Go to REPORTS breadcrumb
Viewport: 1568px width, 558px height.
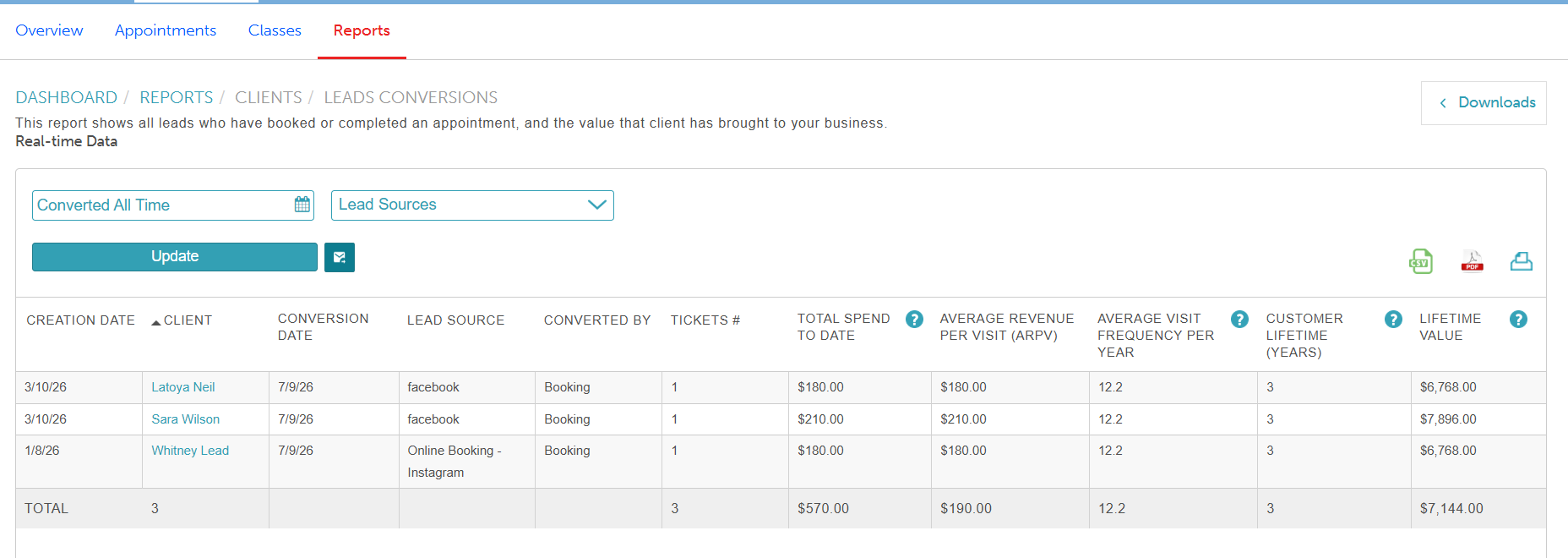[177, 97]
